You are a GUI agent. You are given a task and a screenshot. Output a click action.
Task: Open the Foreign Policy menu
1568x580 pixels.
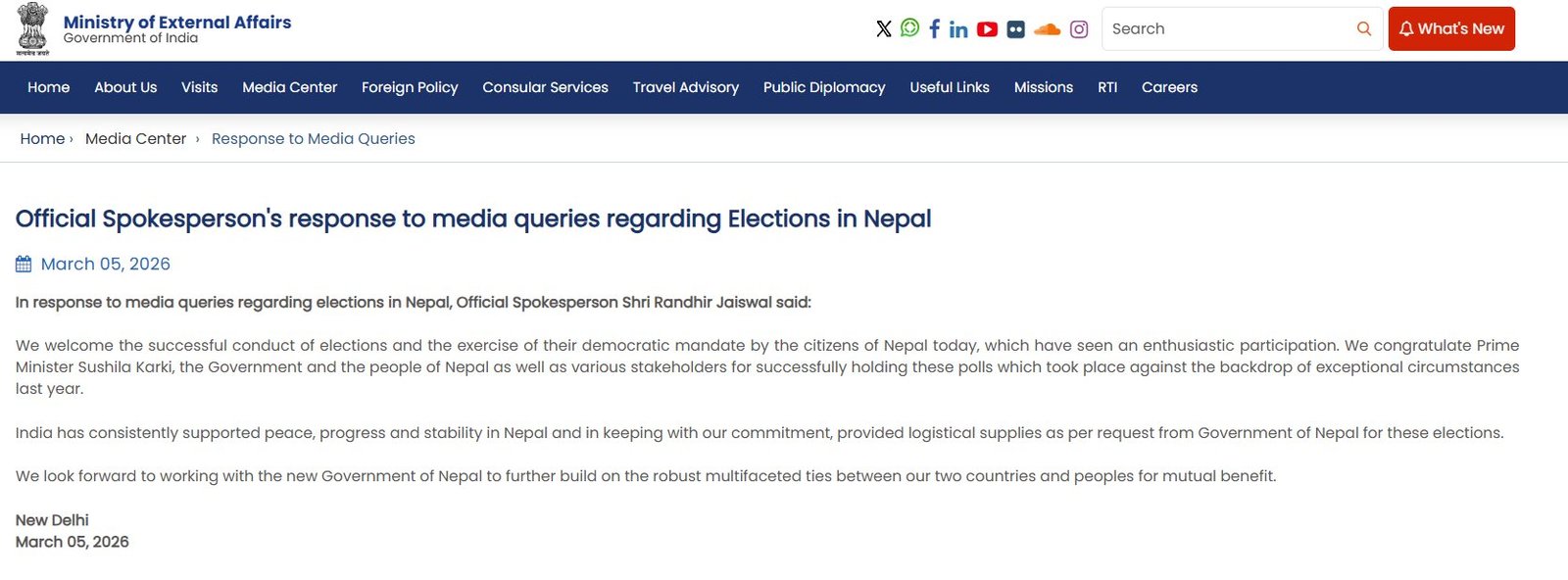pyautogui.click(x=410, y=87)
